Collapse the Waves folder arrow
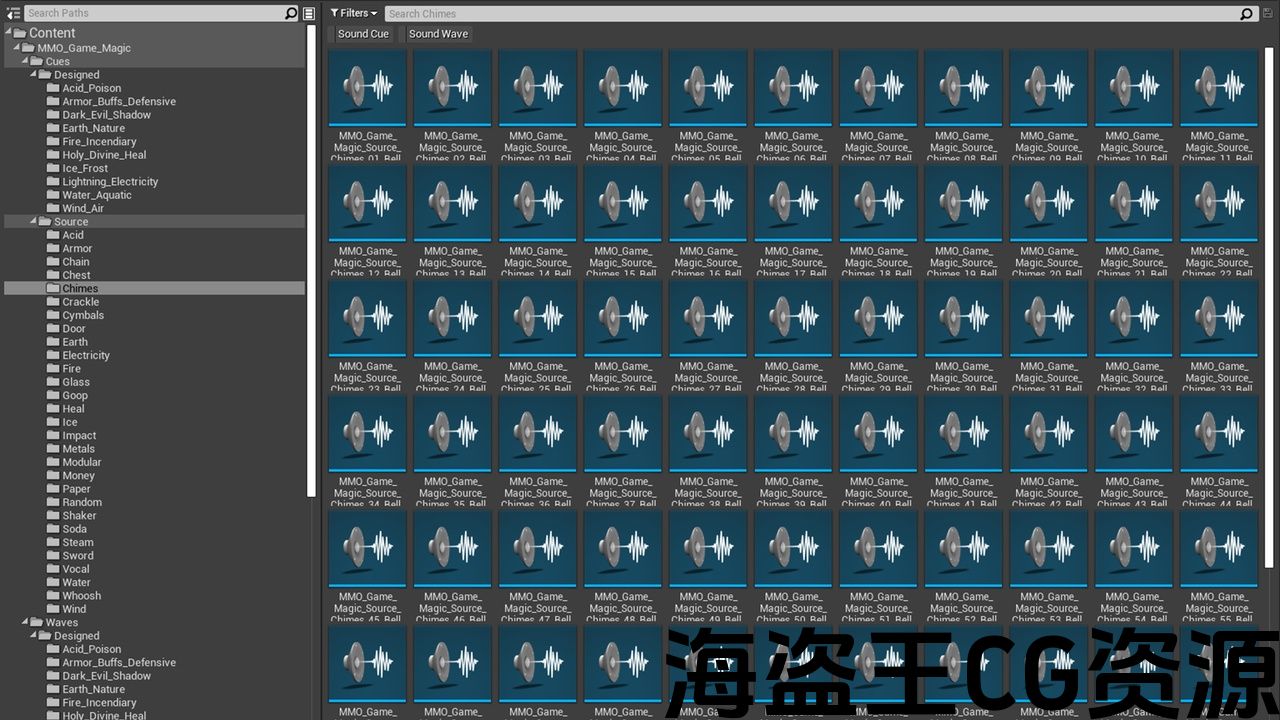The height and width of the screenshot is (720, 1280). 25,622
